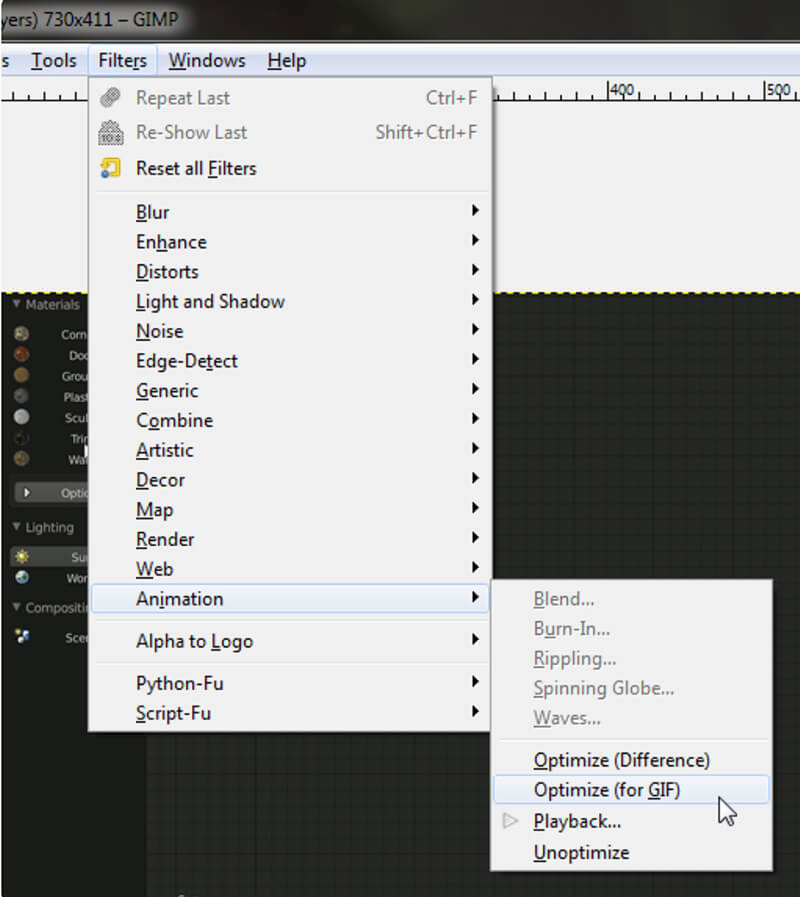The width and height of the screenshot is (800, 897).
Task: Collapse the Lighting section triangle
Action: click(16, 527)
